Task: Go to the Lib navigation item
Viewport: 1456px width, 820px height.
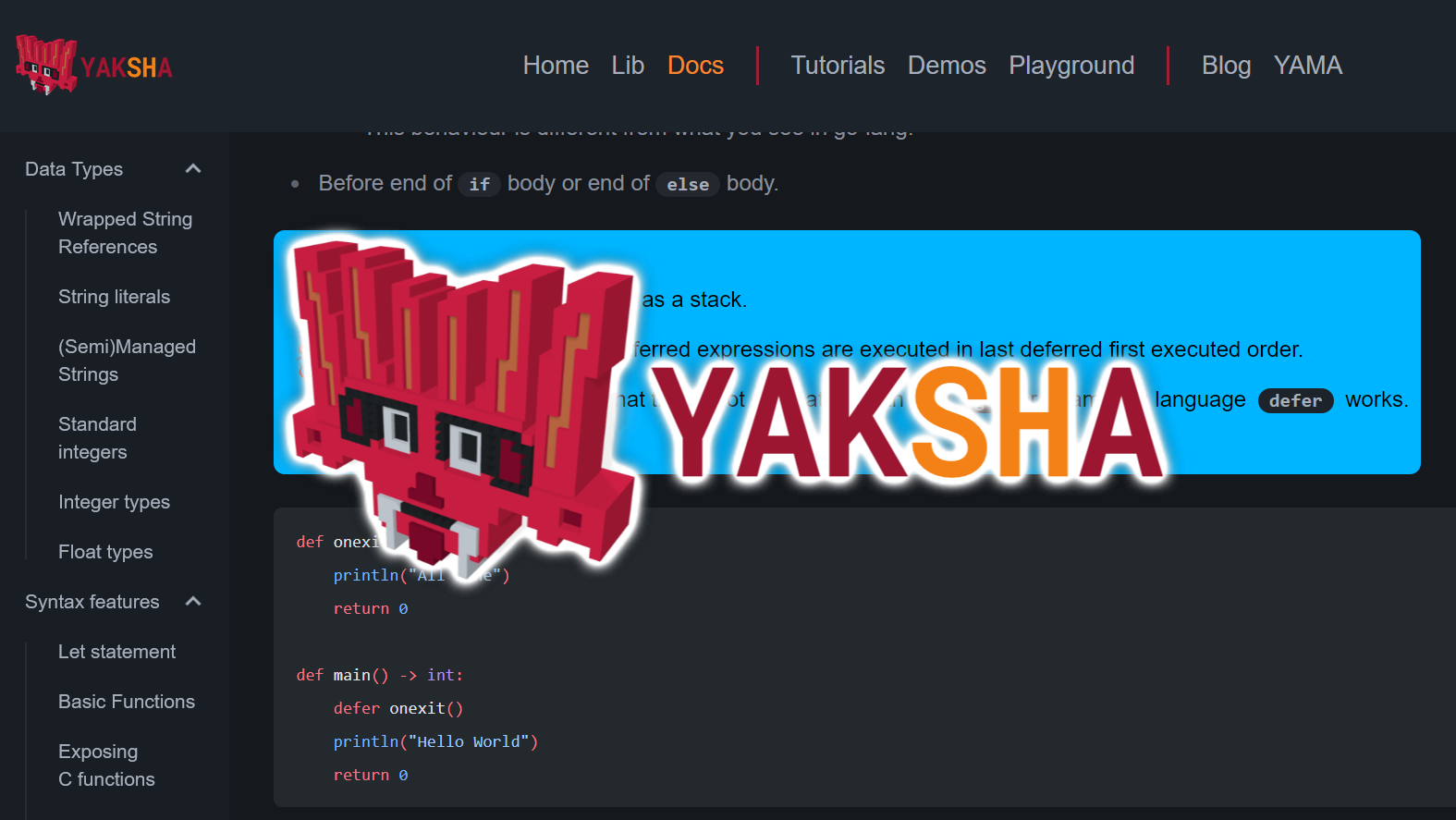Action: click(628, 66)
